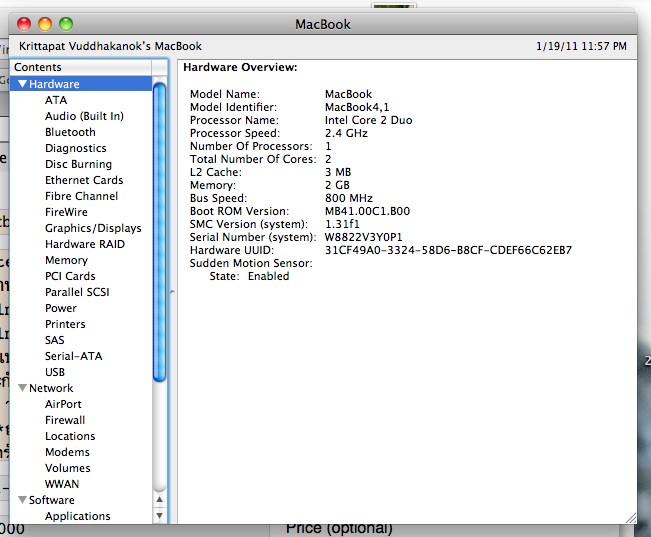651x537 pixels.
Task: Click the Contents column header
Action: pos(81,67)
